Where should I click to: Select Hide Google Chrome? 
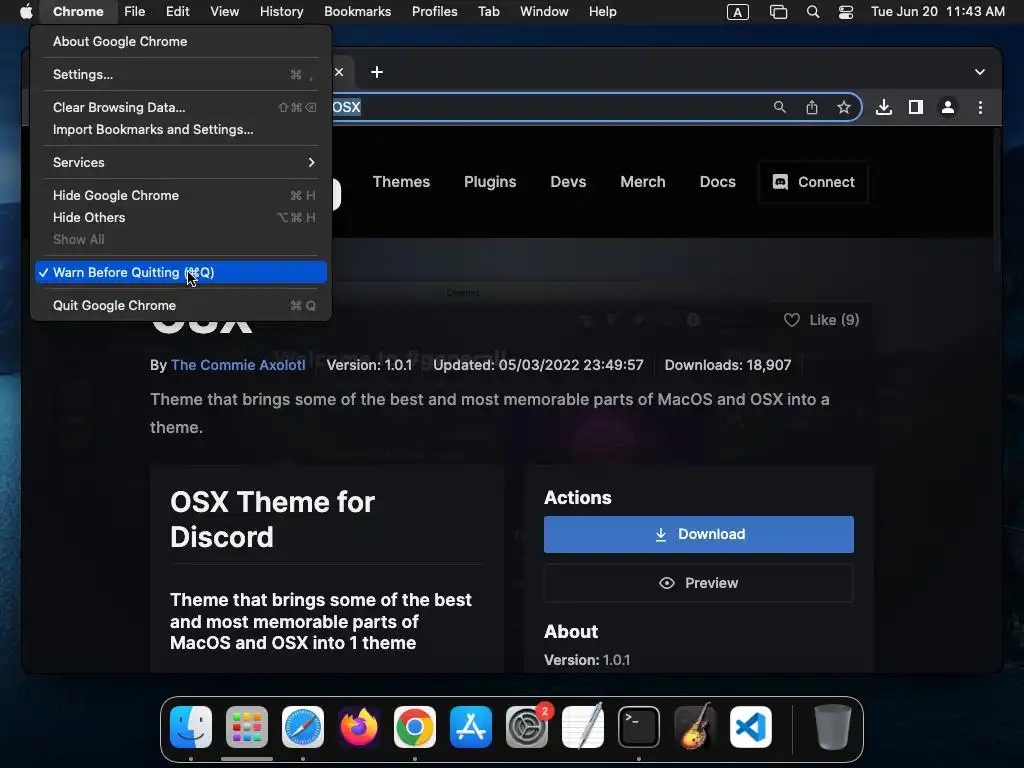(x=181, y=195)
